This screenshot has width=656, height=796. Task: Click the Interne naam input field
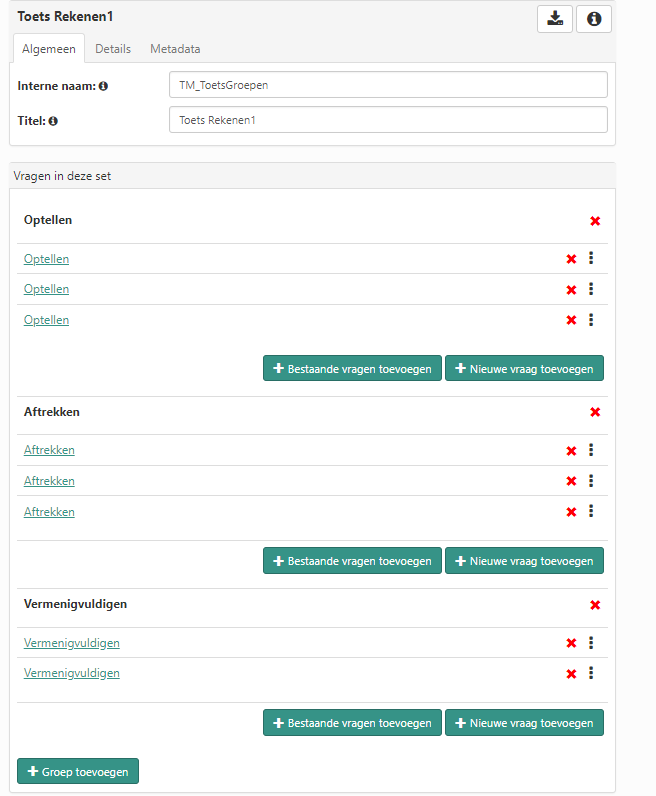pyautogui.click(x=388, y=85)
